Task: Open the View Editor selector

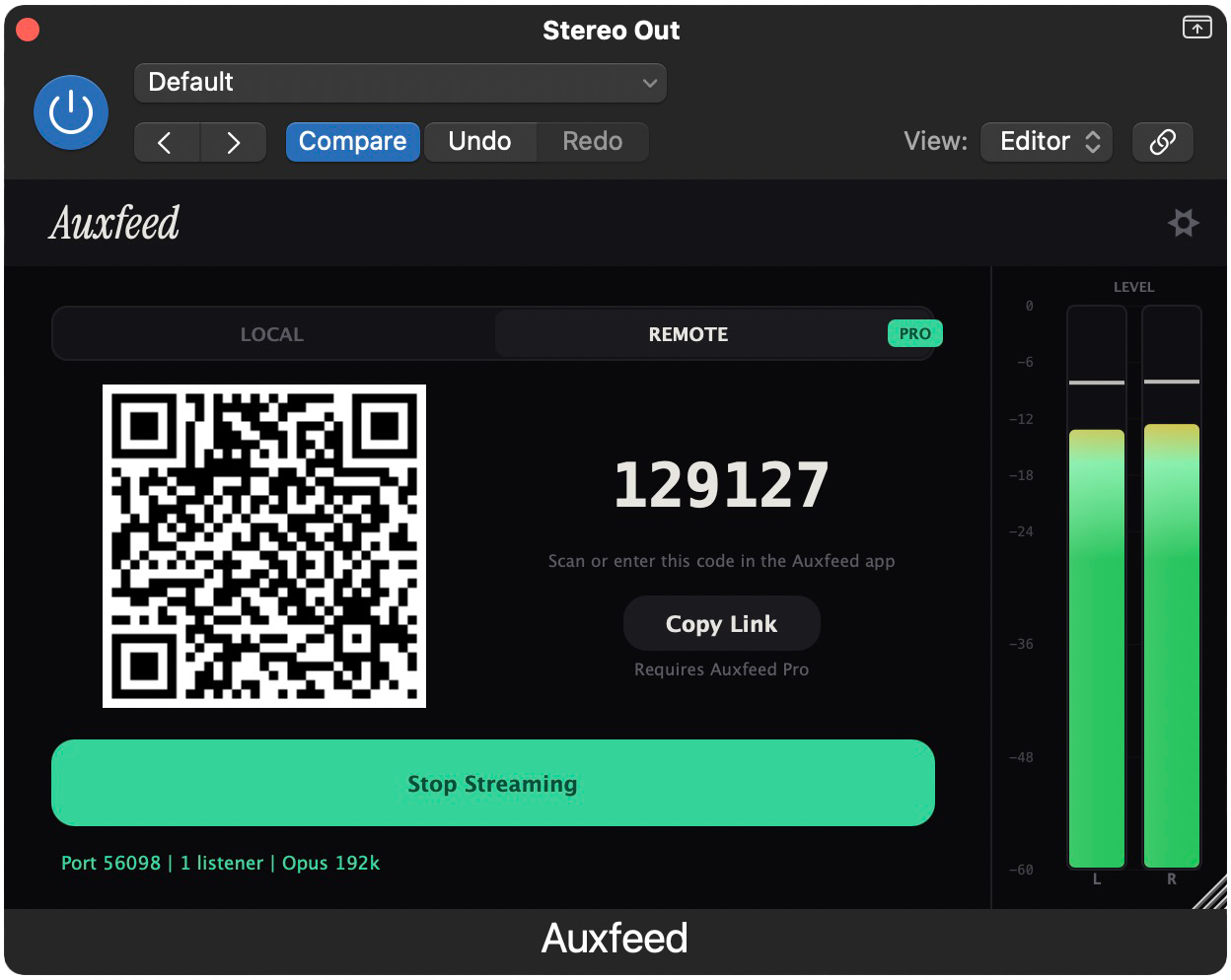Action: (1046, 141)
